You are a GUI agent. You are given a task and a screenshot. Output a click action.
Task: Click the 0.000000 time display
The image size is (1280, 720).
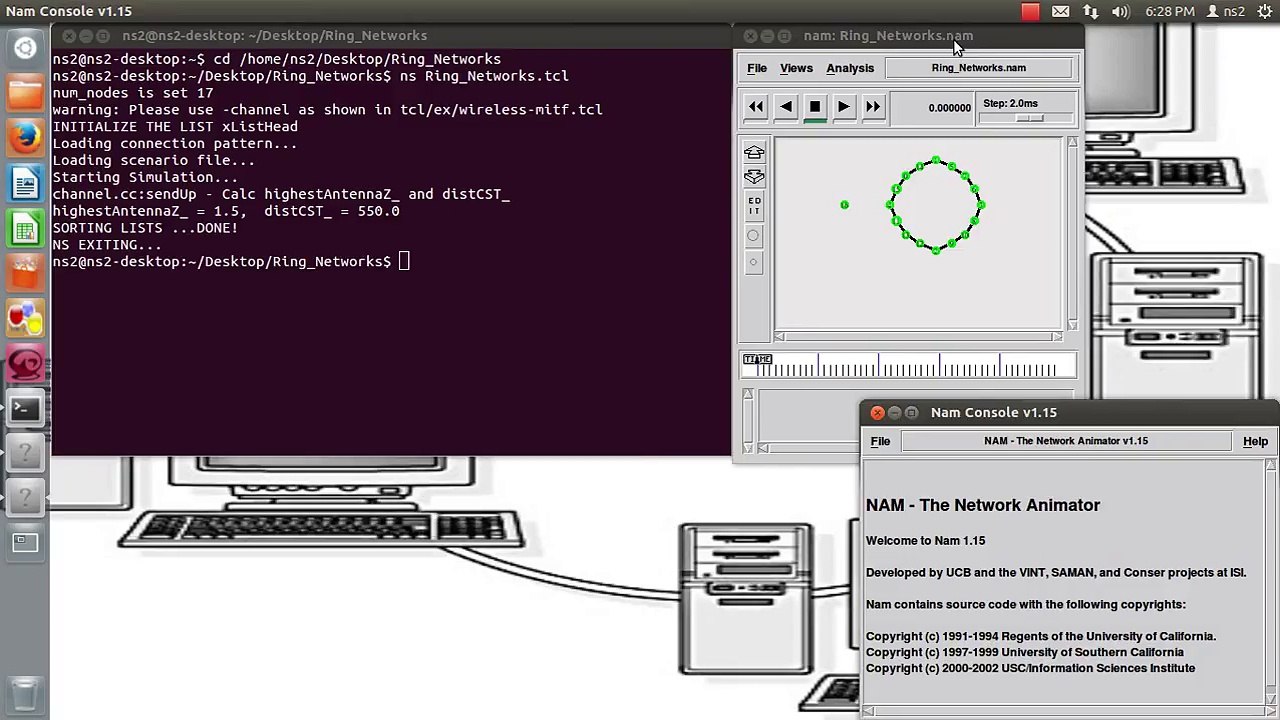933,108
